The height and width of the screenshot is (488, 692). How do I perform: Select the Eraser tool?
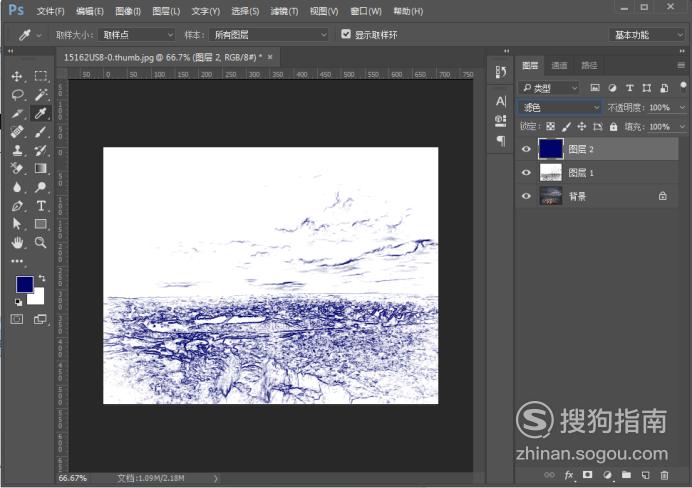[17, 169]
